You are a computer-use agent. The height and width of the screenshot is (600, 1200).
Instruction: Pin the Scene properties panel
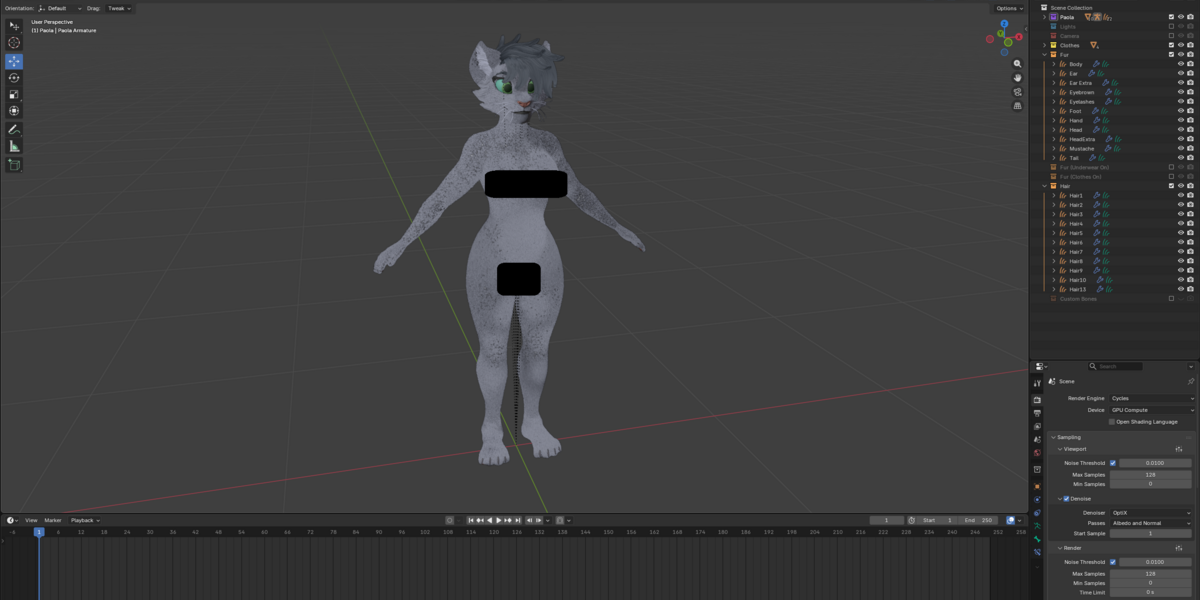(x=1190, y=381)
